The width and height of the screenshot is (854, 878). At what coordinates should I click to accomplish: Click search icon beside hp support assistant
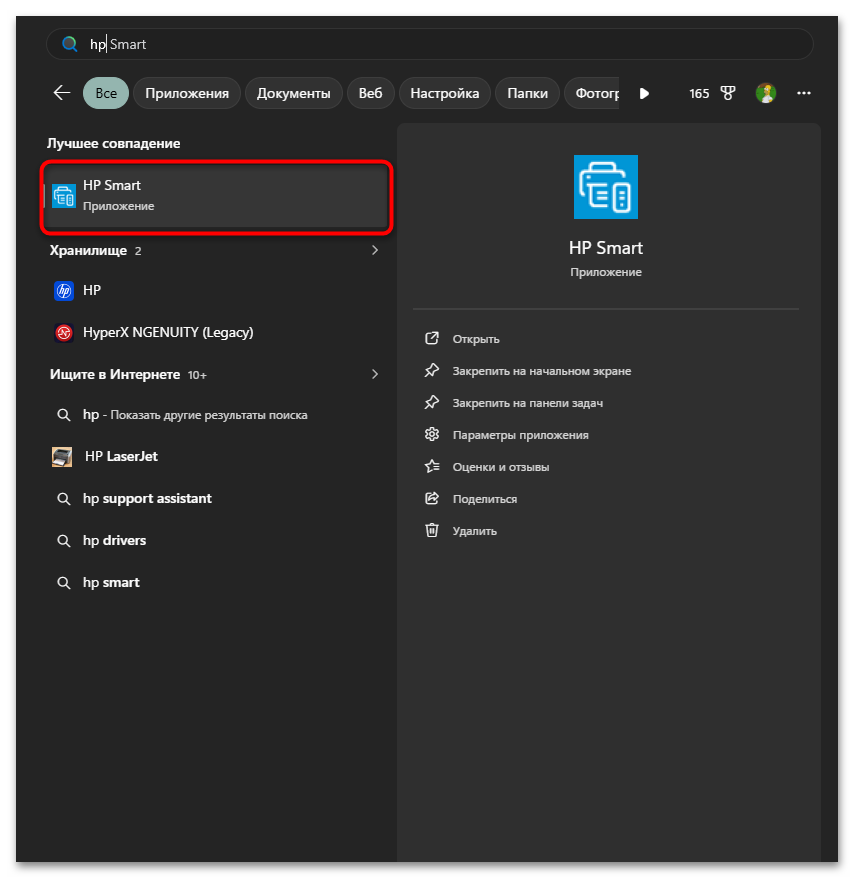[x=64, y=499]
